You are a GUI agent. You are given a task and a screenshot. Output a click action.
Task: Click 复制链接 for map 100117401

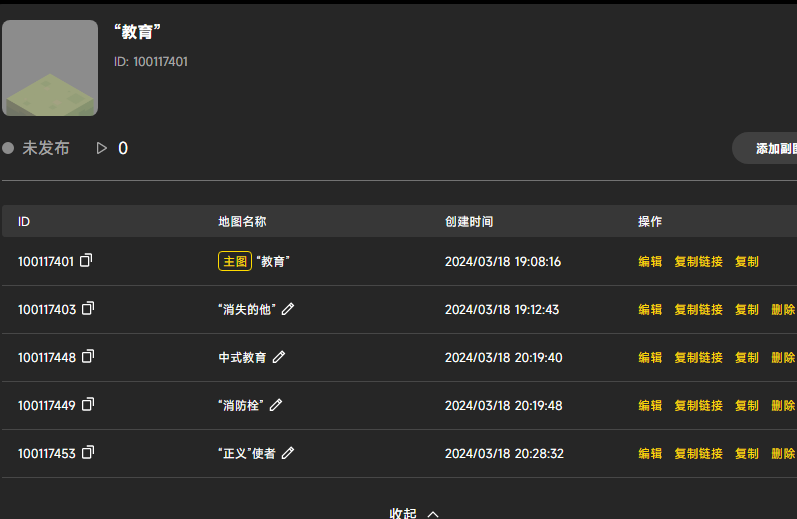tap(698, 261)
